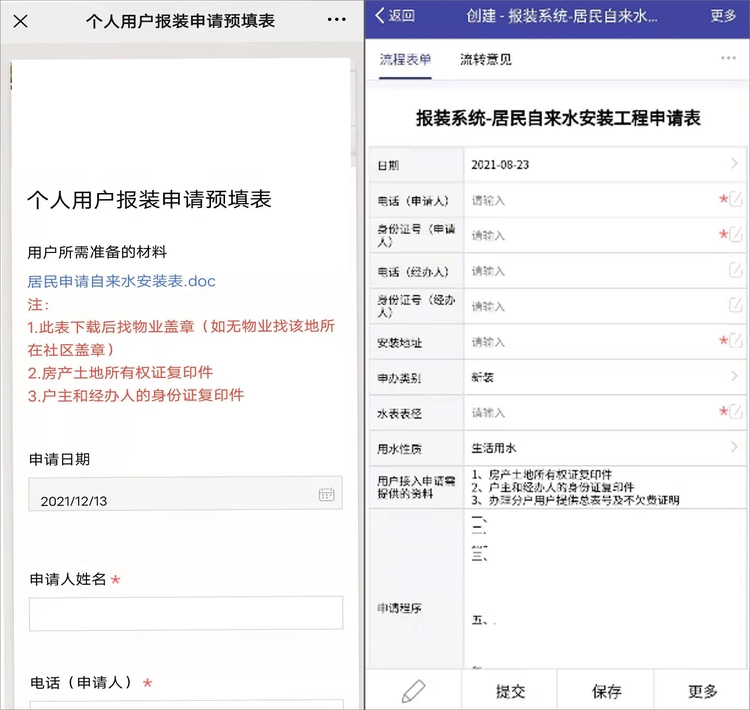Tap the edit icon in the 身份证号（申请人） row
This screenshot has height=710, width=750.
736,235
